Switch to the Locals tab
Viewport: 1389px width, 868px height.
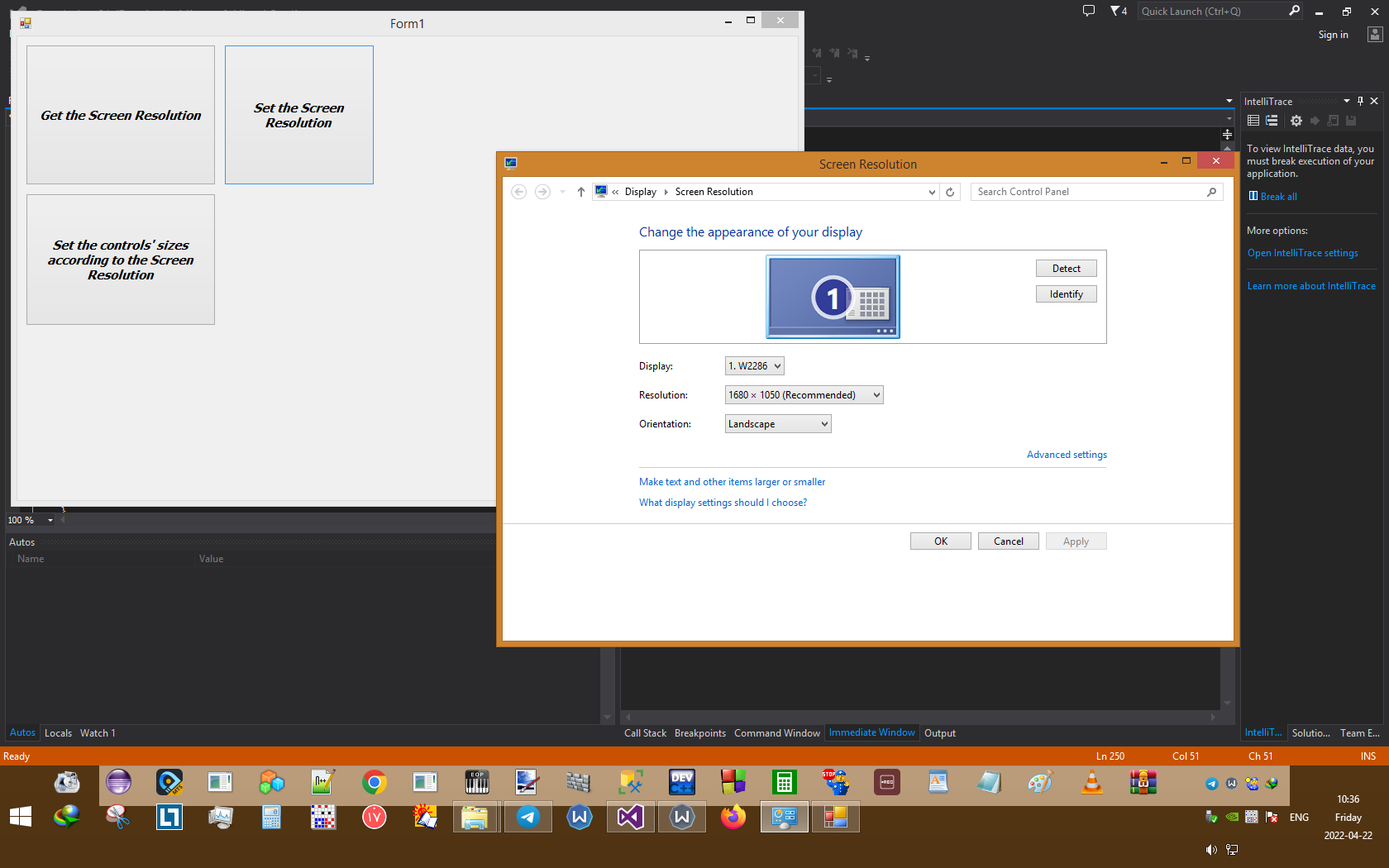click(x=58, y=733)
